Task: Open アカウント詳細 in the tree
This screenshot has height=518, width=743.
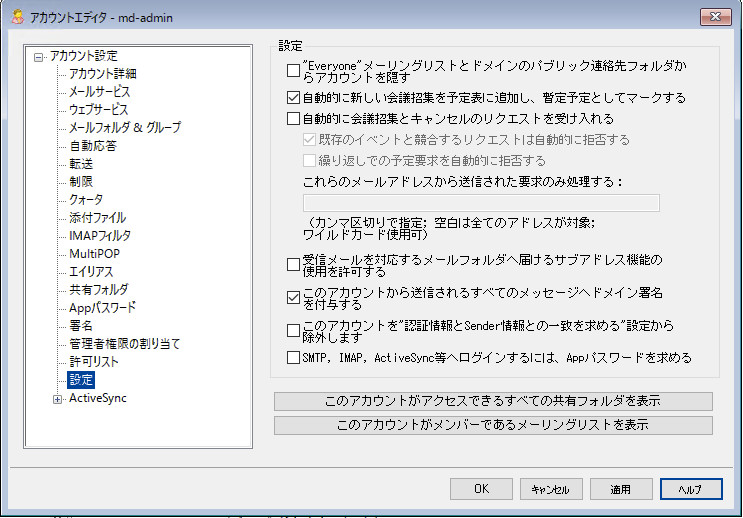Action: pyautogui.click(x=102, y=74)
